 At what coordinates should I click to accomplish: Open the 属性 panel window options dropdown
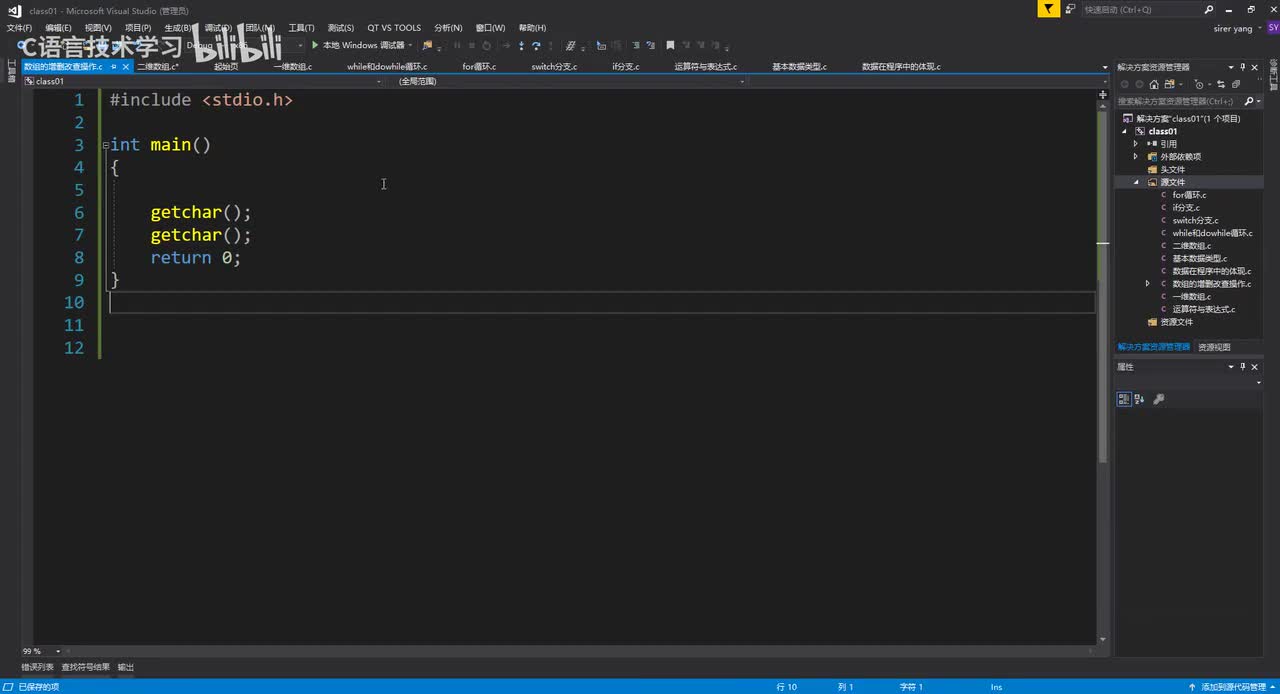click(1231, 367)
